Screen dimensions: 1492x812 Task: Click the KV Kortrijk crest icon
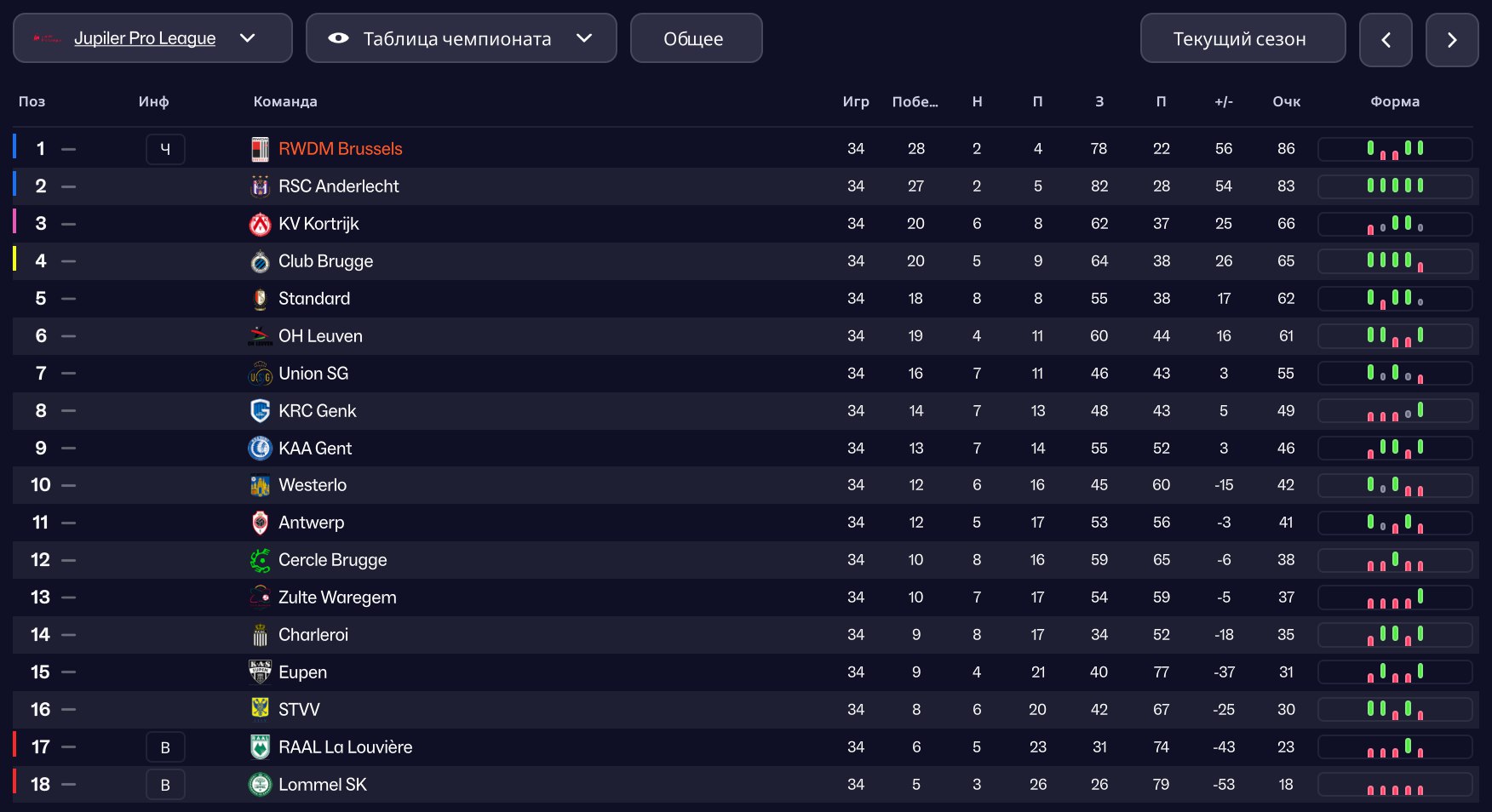coord(260,224)
